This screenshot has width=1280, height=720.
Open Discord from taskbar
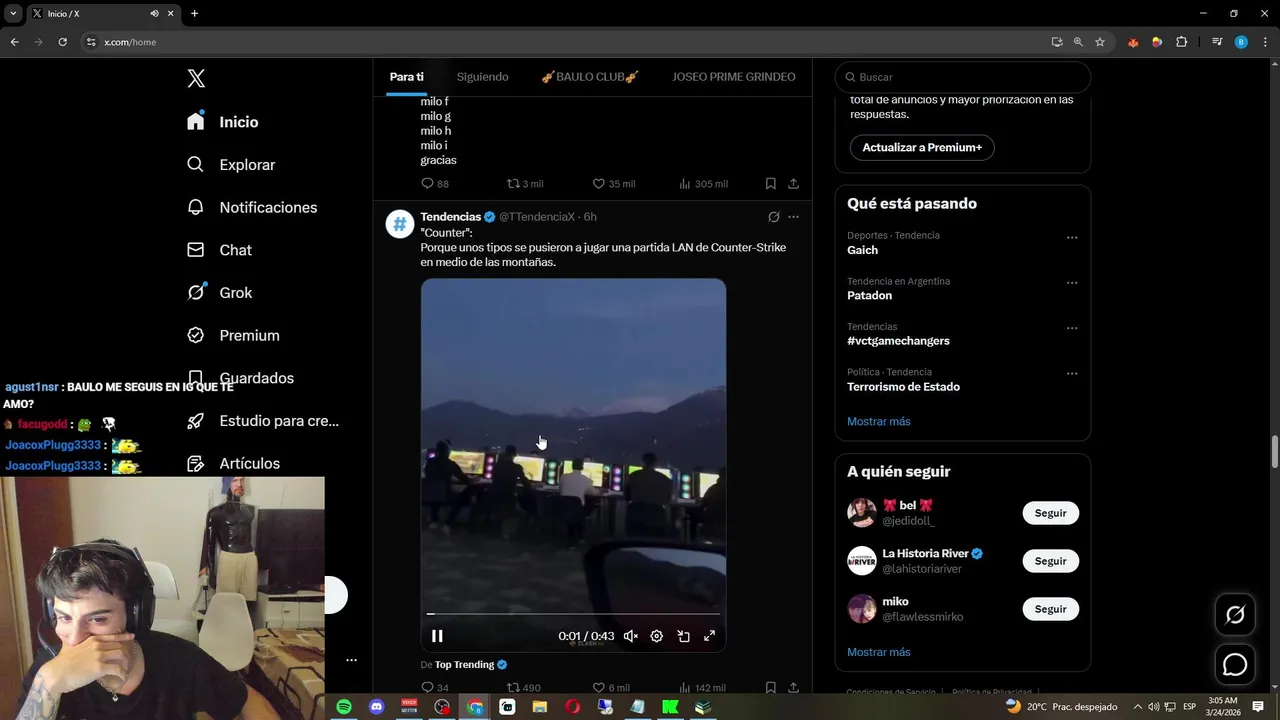pyautogui.click(x=376, y=707)
